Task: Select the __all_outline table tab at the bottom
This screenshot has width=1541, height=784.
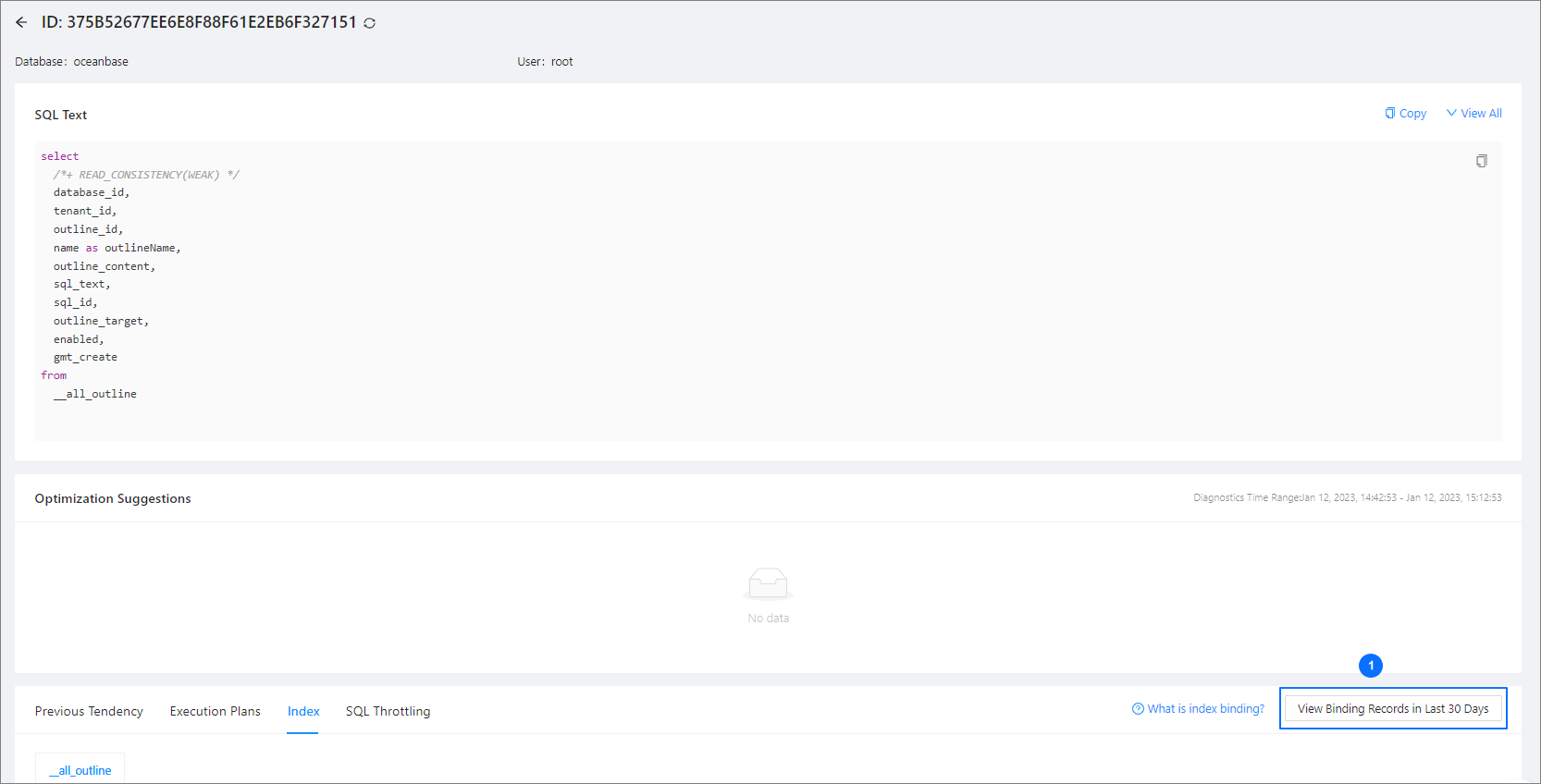Action: point(80,770)
